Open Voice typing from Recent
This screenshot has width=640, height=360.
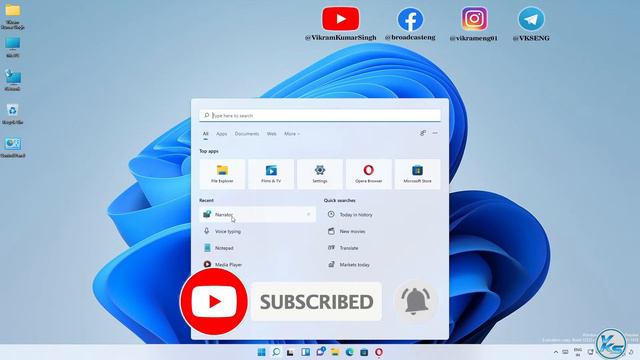click(x=258, y=231)
